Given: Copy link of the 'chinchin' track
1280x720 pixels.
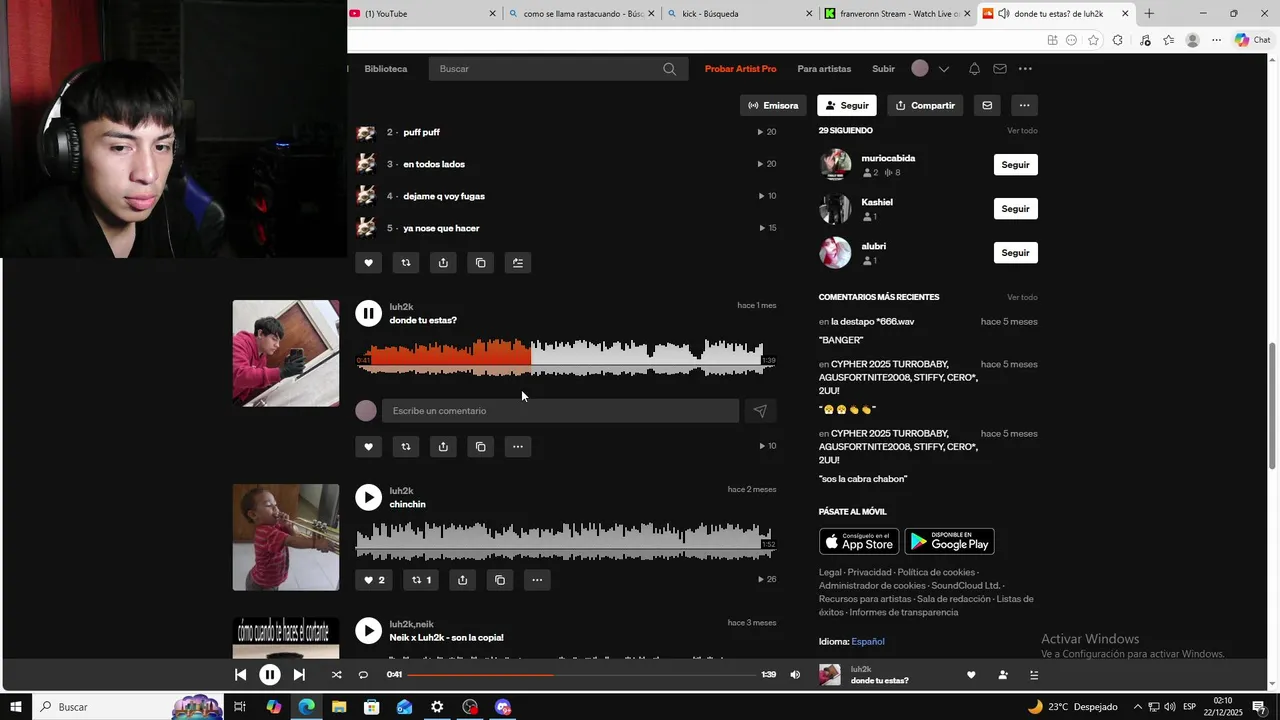Looking at the screenshot, I should pyautogui.click(x=500, y=580).
